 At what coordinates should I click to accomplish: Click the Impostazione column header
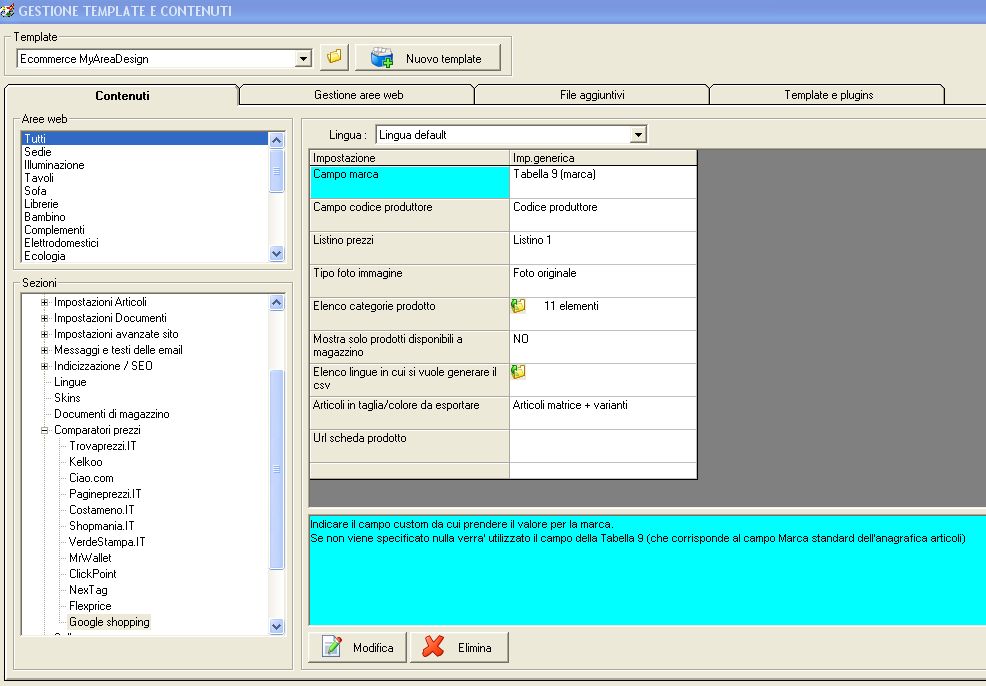(409, 158)
